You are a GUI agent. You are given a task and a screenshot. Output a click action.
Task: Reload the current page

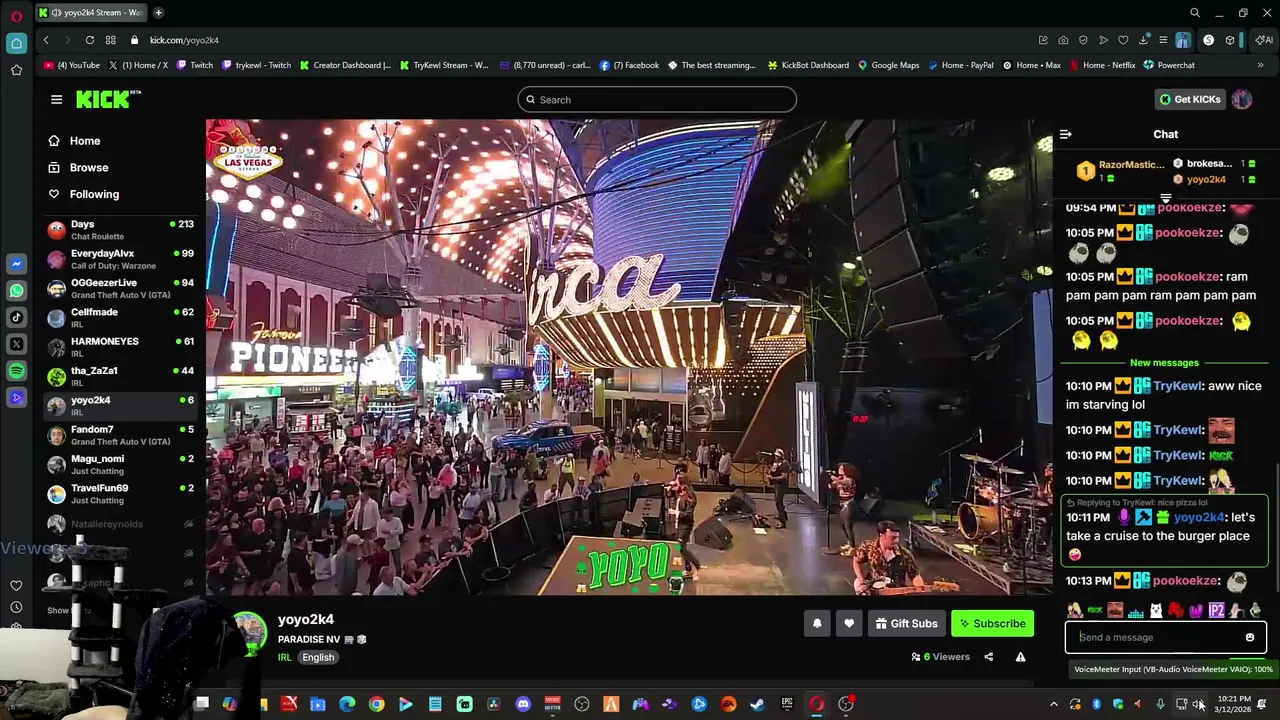point(90,40)
